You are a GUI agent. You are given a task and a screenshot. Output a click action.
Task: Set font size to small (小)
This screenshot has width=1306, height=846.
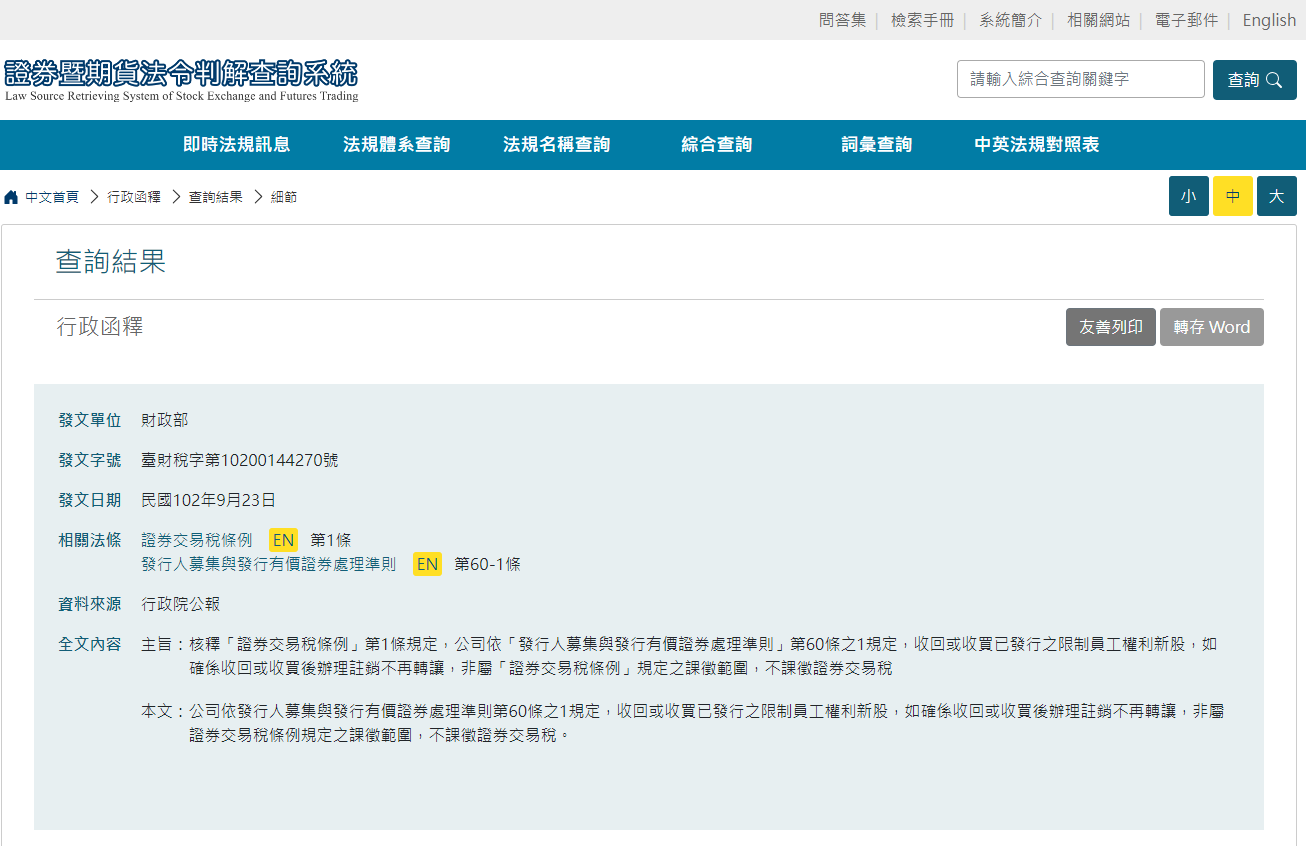pos(1189,196)
